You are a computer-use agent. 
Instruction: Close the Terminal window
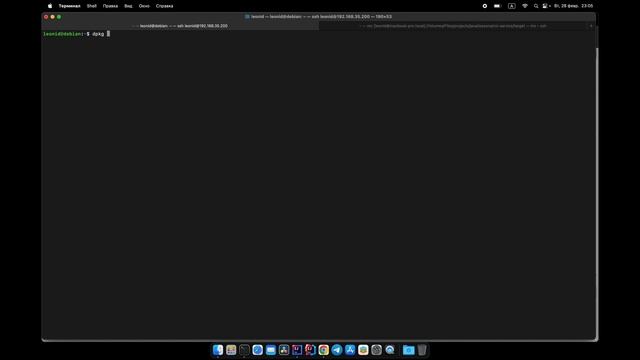click(x=46, y=17)
